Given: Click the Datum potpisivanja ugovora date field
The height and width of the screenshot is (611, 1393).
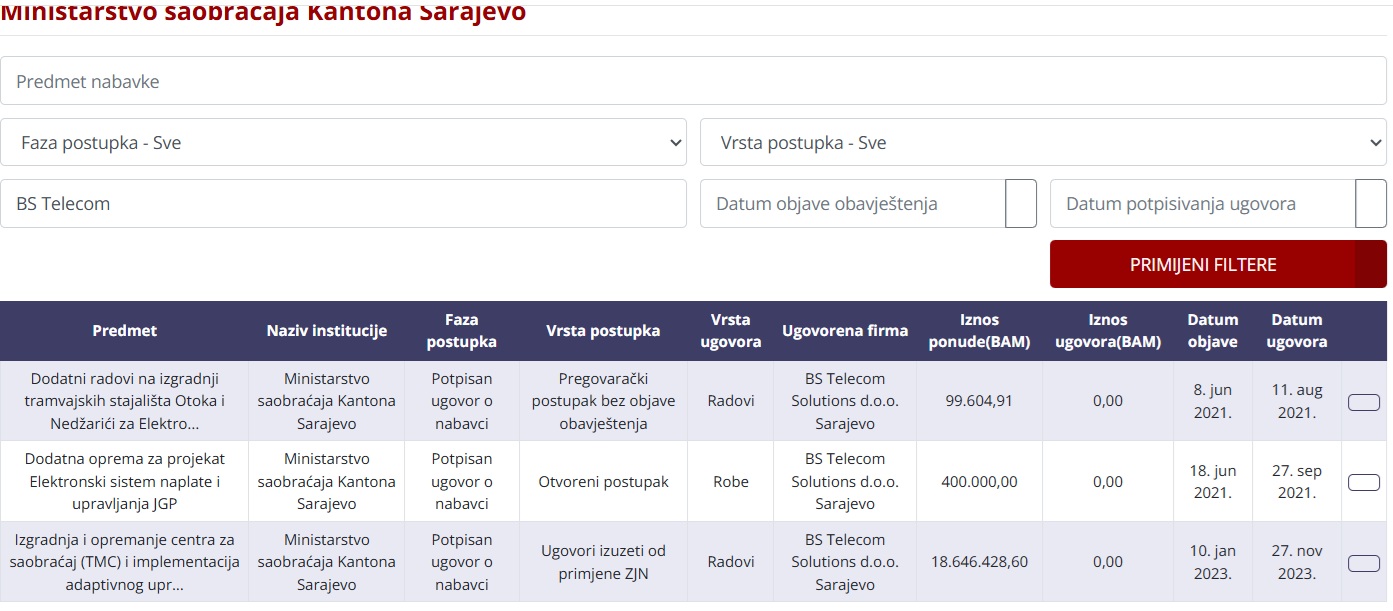Looking at the screenshot, I should tap(1202, 204).
